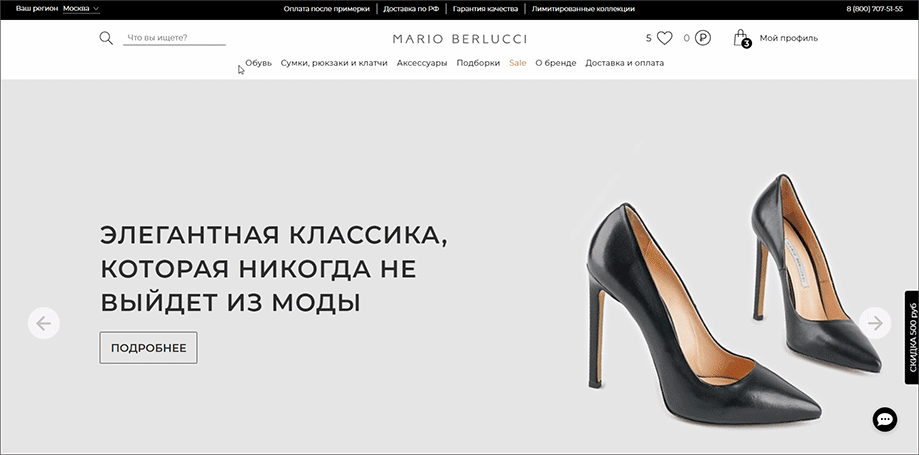Select the Аксессуары menu item
919x455 pixels.
[x=422, y=63]
